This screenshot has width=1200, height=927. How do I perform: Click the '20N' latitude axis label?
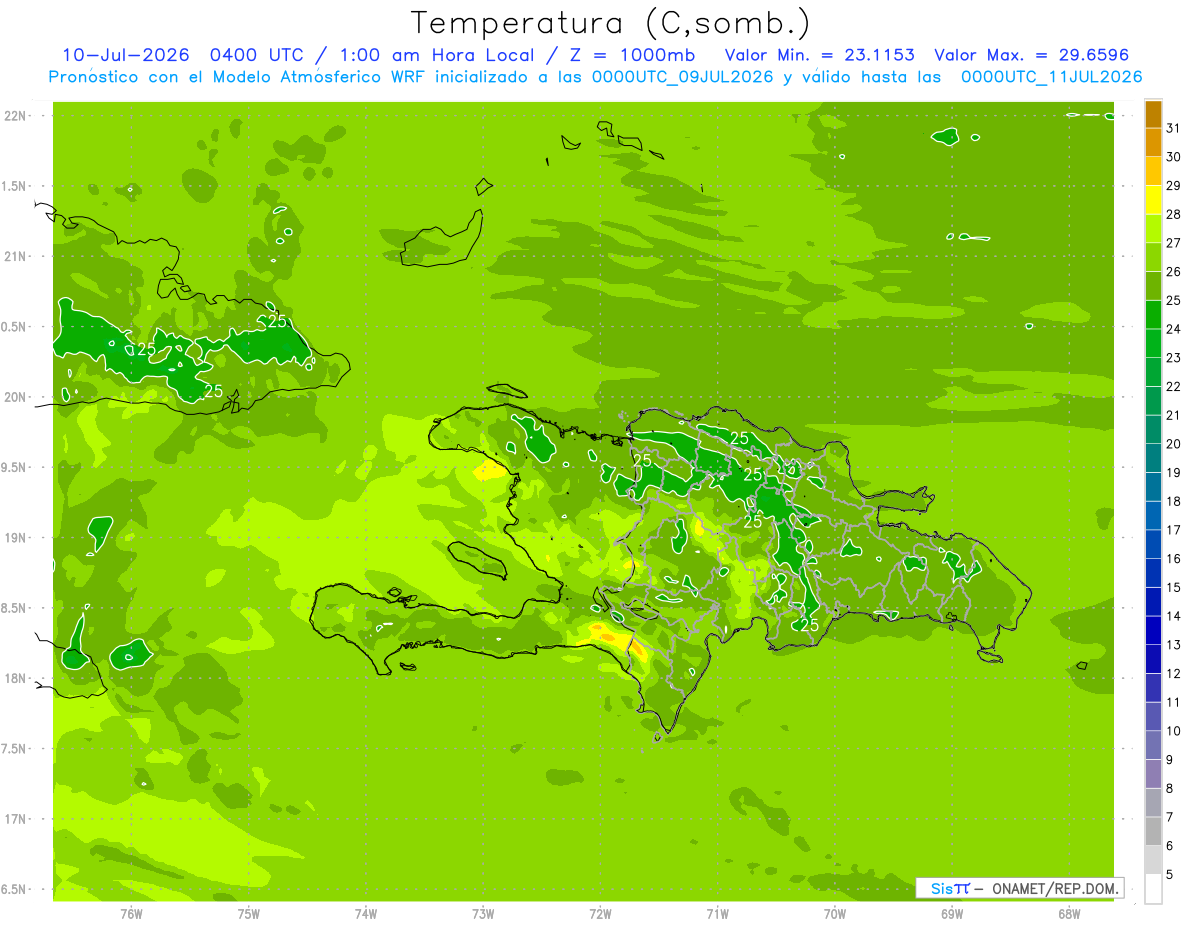(x=15, y=397)
